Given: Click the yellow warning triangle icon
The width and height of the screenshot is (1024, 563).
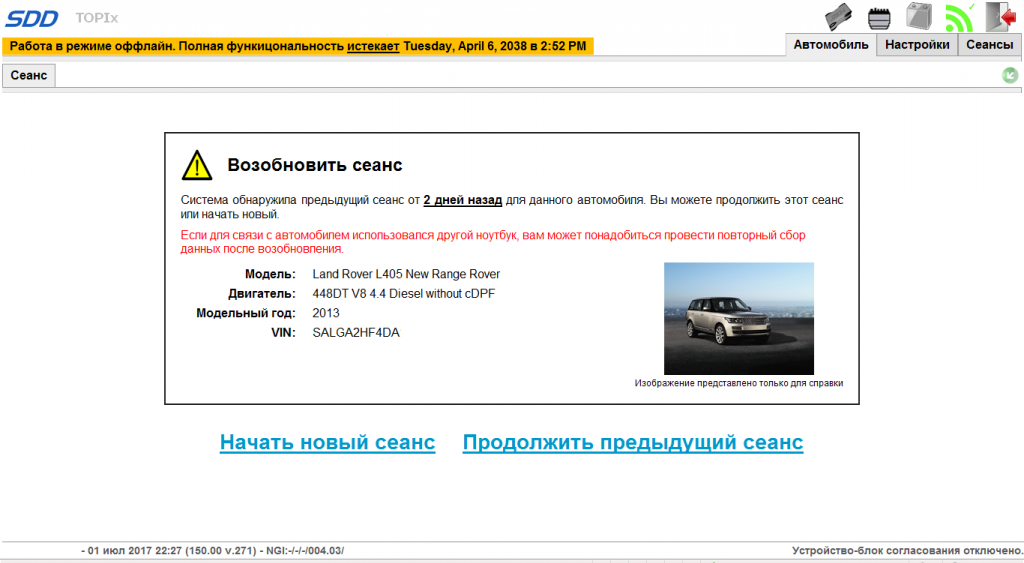Looking at the screenshot, I should pyautogui.click(x=197, y=165).
